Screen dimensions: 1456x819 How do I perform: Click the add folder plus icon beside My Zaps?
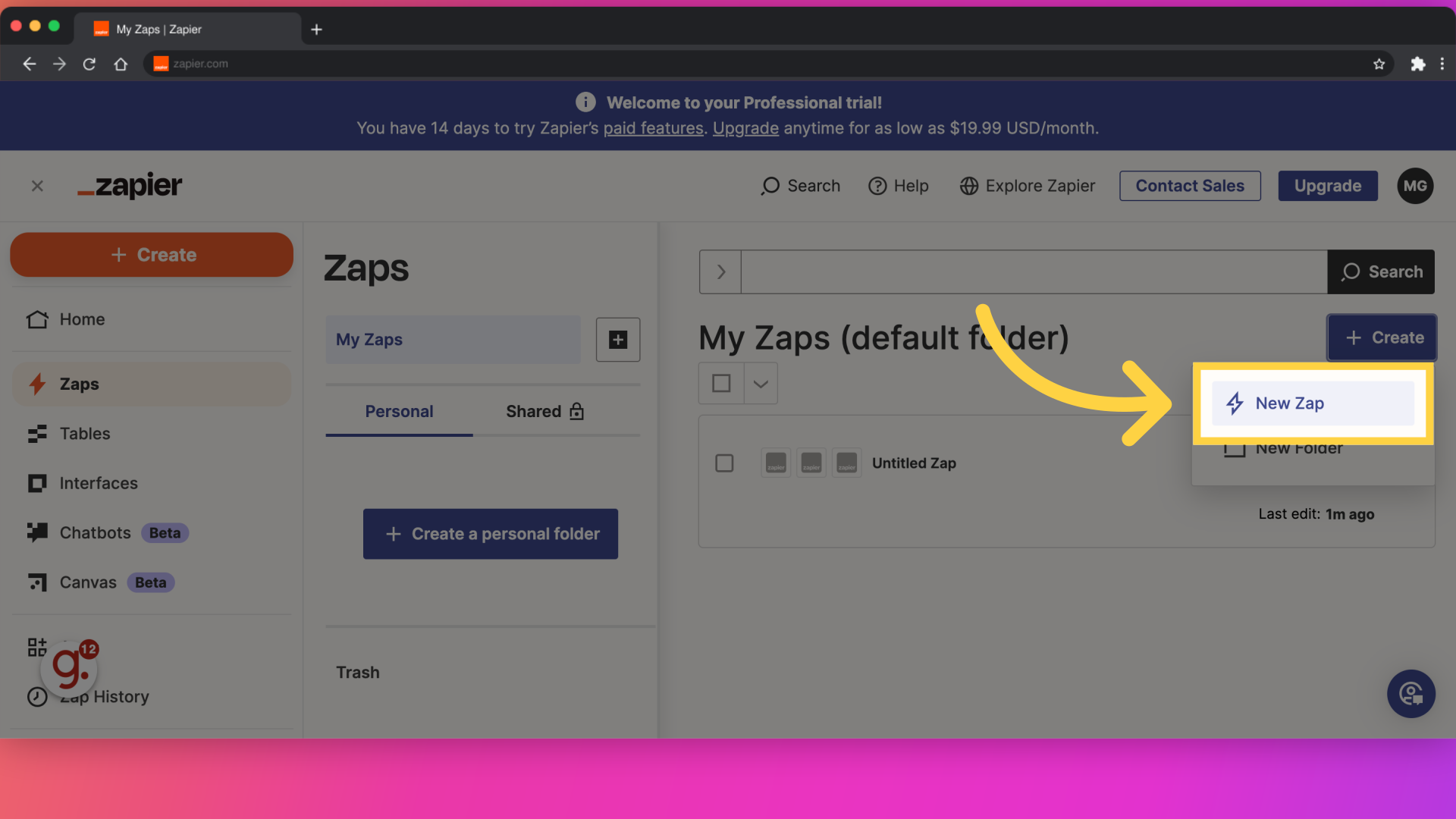tap(618, 340)
